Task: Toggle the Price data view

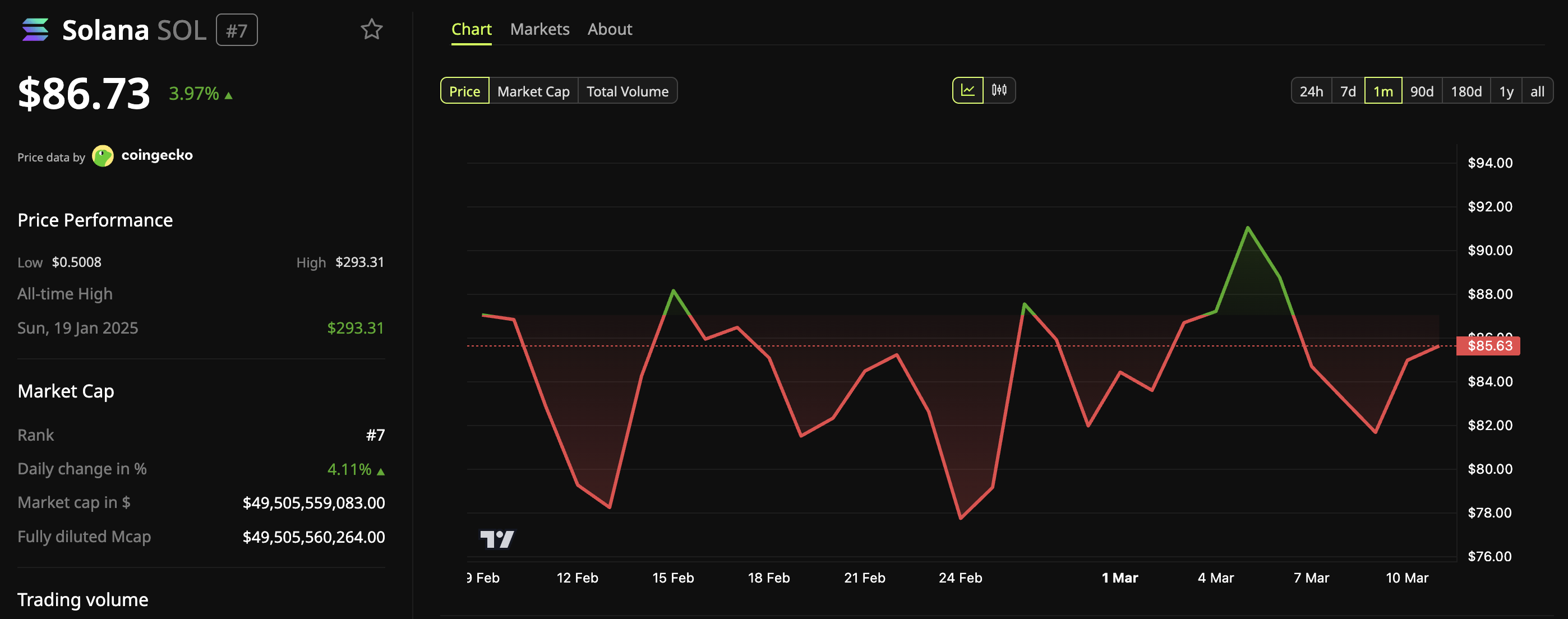Action: (464, 91)
